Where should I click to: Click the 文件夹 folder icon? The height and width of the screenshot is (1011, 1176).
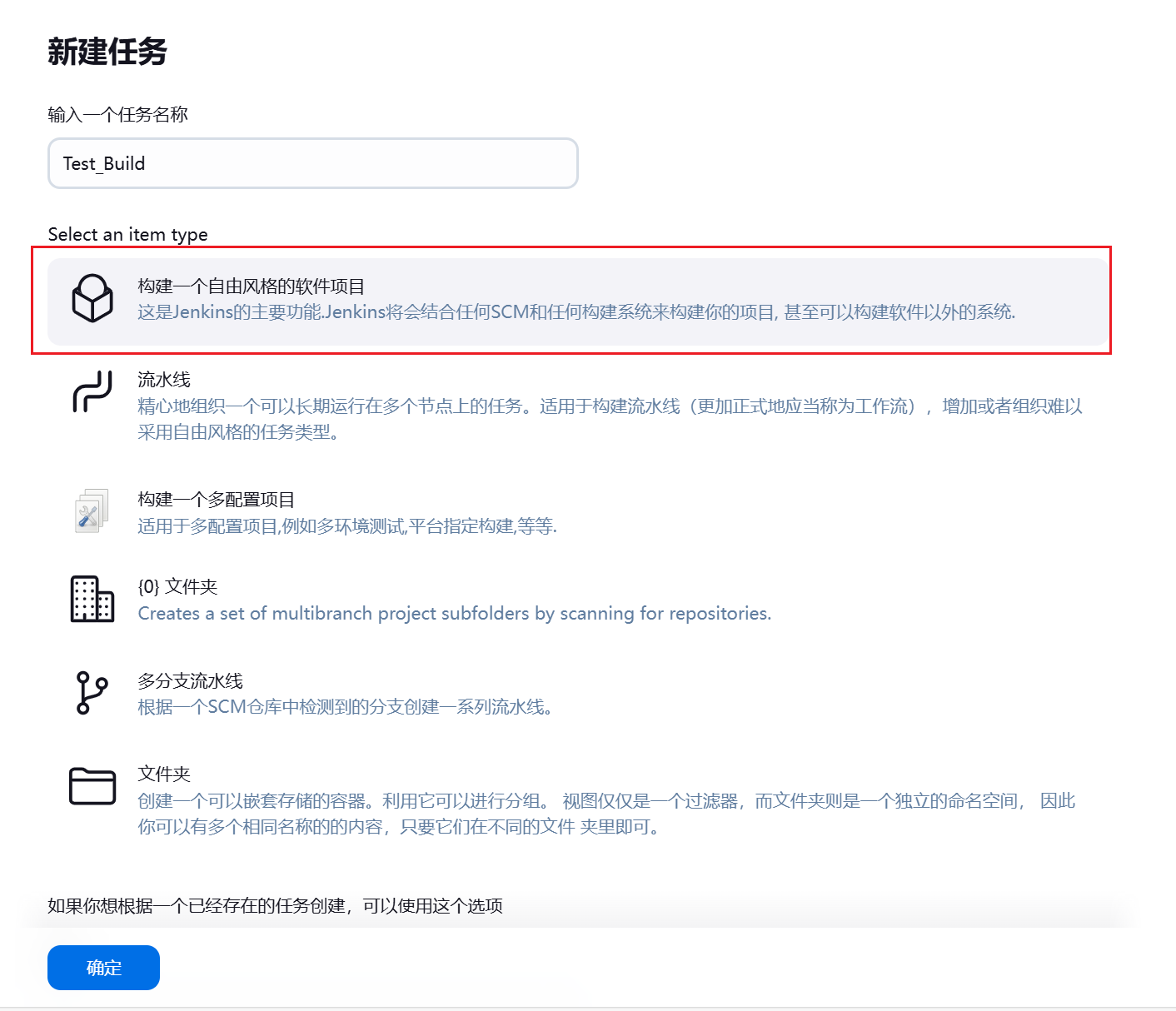(92, 786)
